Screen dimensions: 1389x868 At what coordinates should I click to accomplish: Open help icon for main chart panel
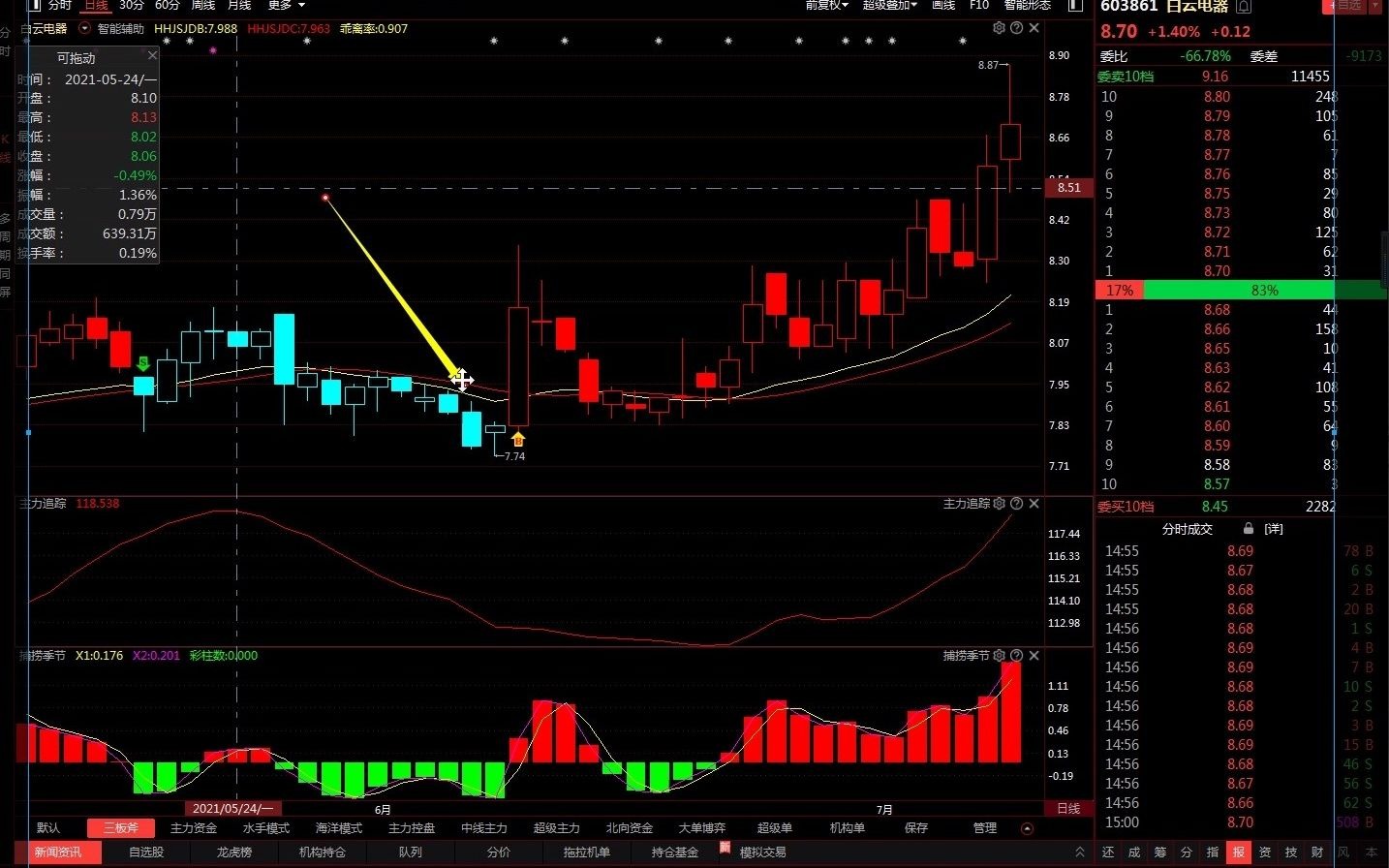point(1016,28)
